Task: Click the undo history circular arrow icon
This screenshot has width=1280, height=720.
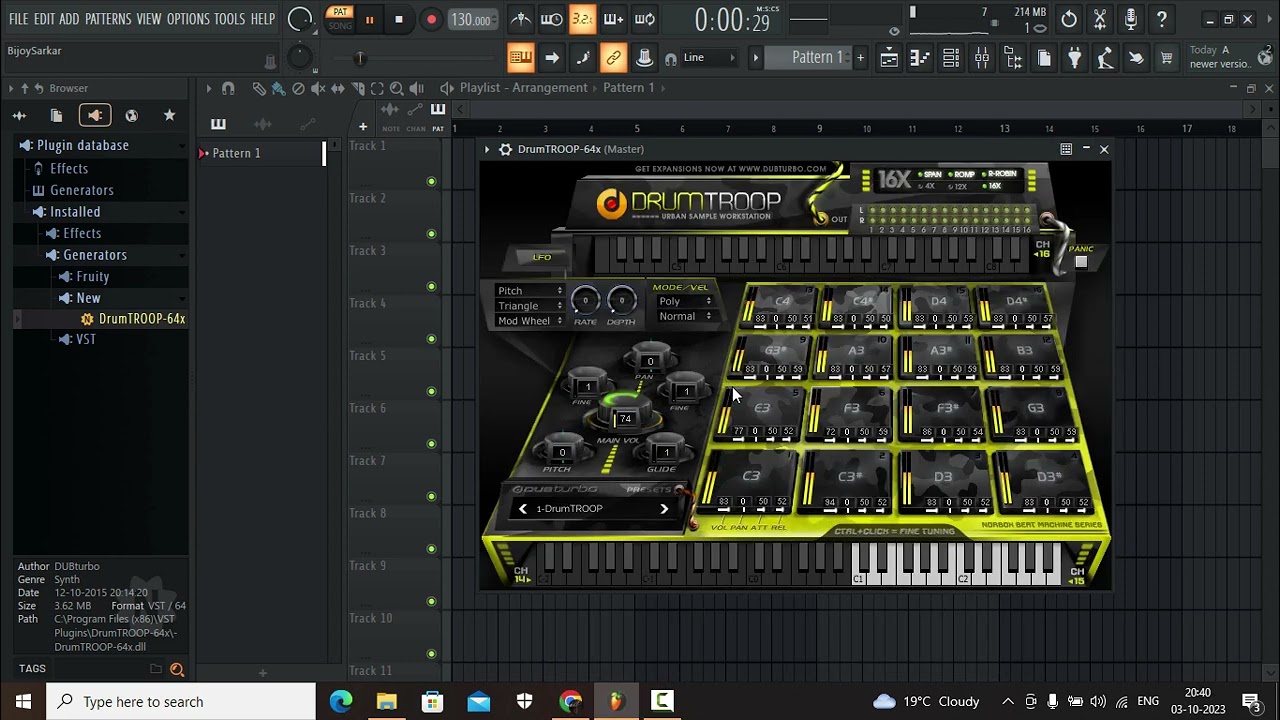Action: (x=1069, y=19)
